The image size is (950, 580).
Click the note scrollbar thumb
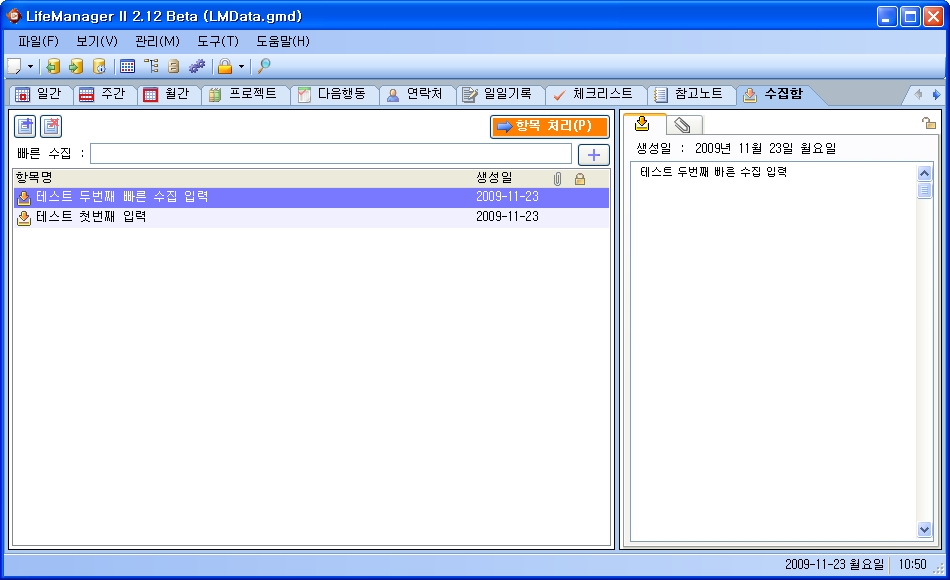point(924,190)
